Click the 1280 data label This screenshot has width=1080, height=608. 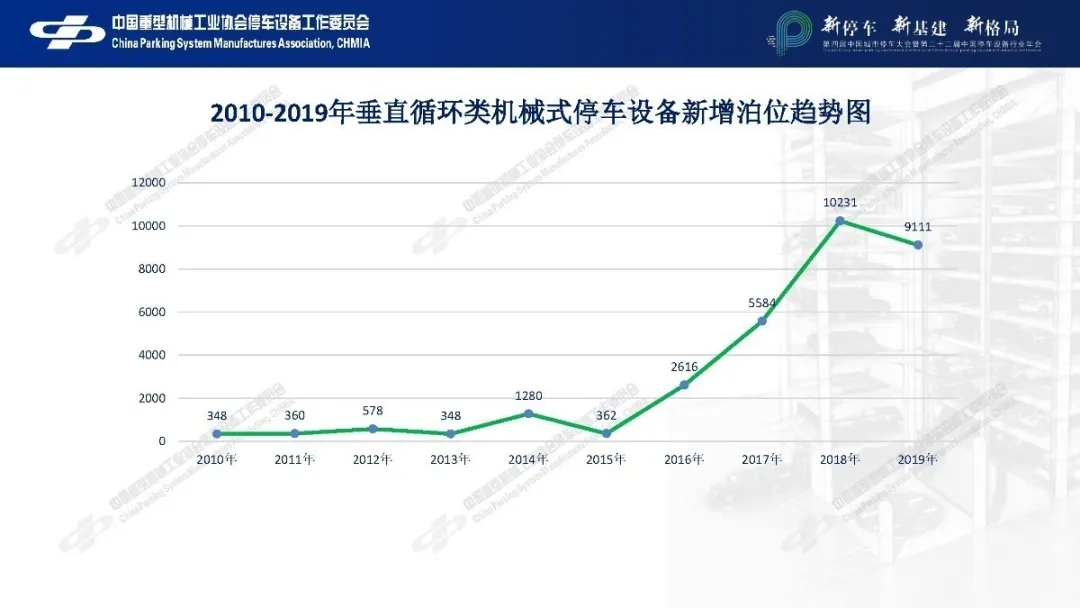(x=528, y=396)
